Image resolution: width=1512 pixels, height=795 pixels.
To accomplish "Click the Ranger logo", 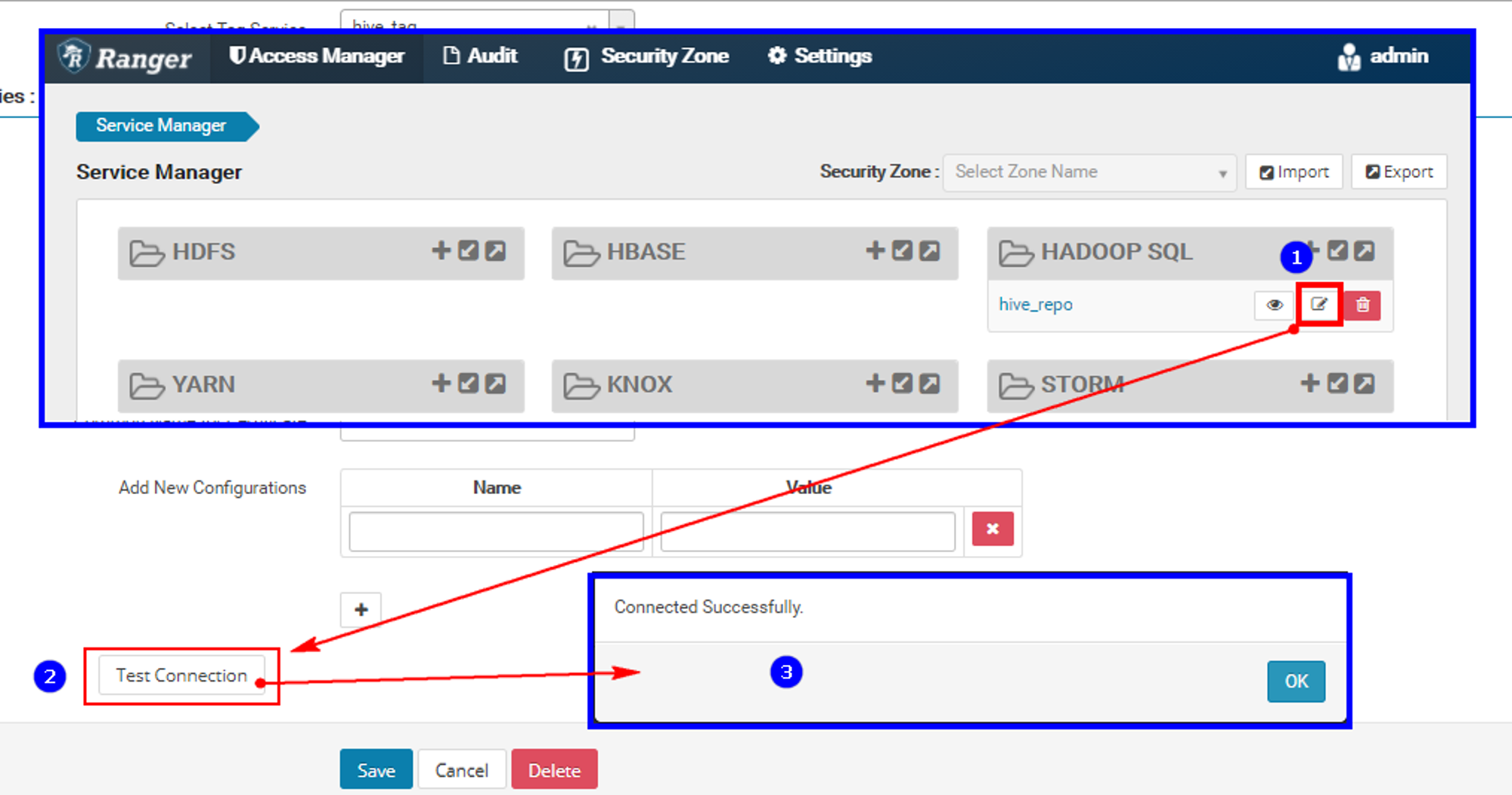I will (x=126, y=57).
